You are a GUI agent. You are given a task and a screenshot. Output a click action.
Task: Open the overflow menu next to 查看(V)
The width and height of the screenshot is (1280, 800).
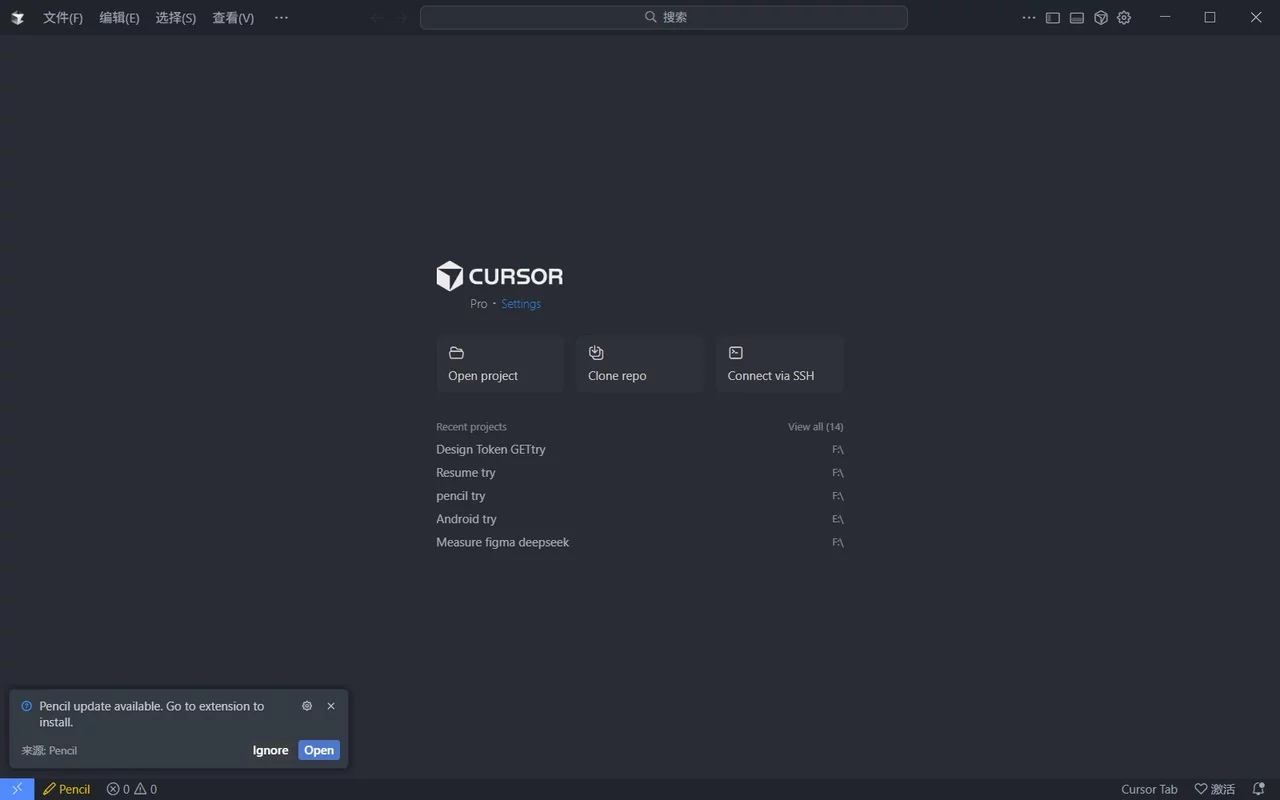[281, 17]
